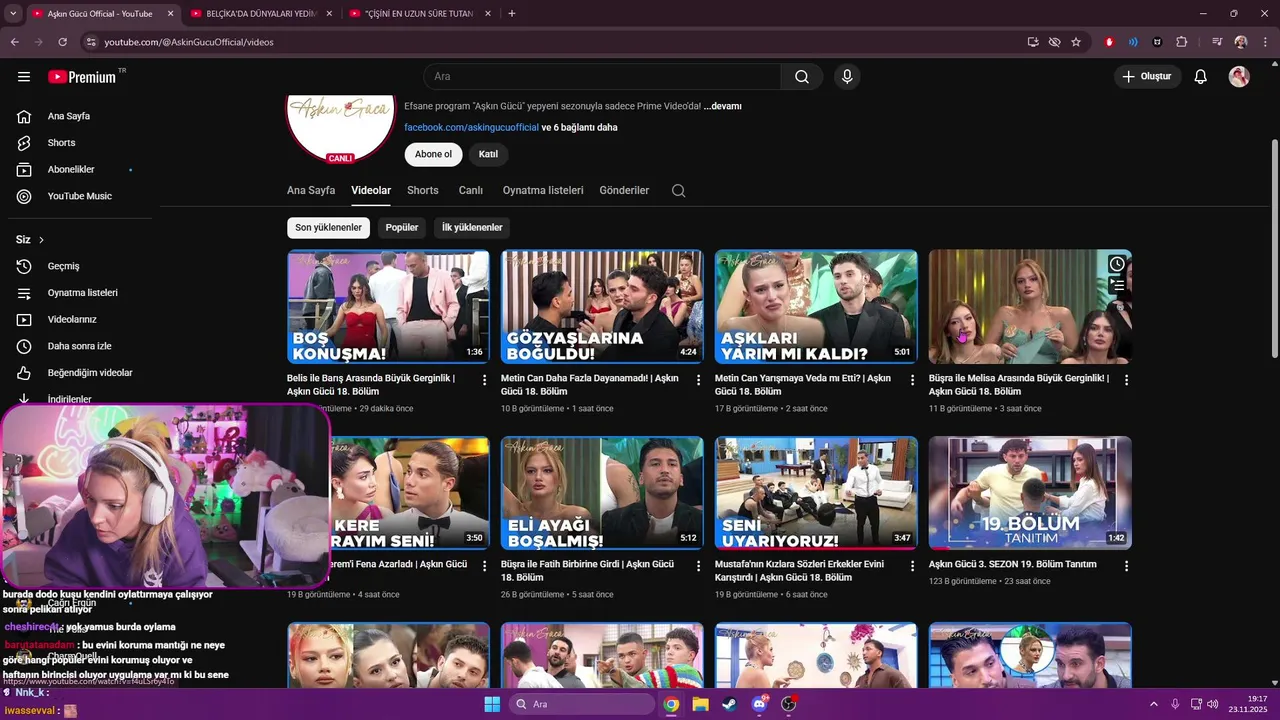Open Chrome media control icon

pos(1217,42)
